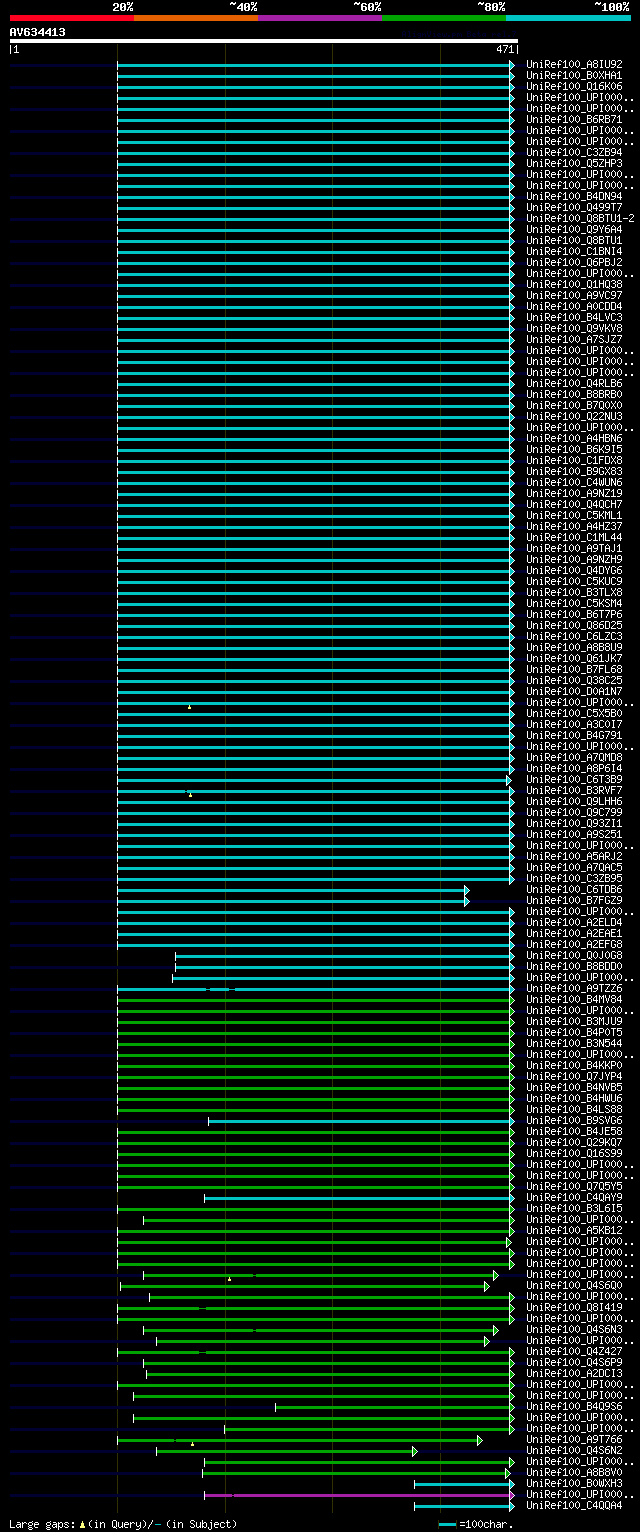Click the UniRef100_Q5ZHP3 label

point(574,163)
